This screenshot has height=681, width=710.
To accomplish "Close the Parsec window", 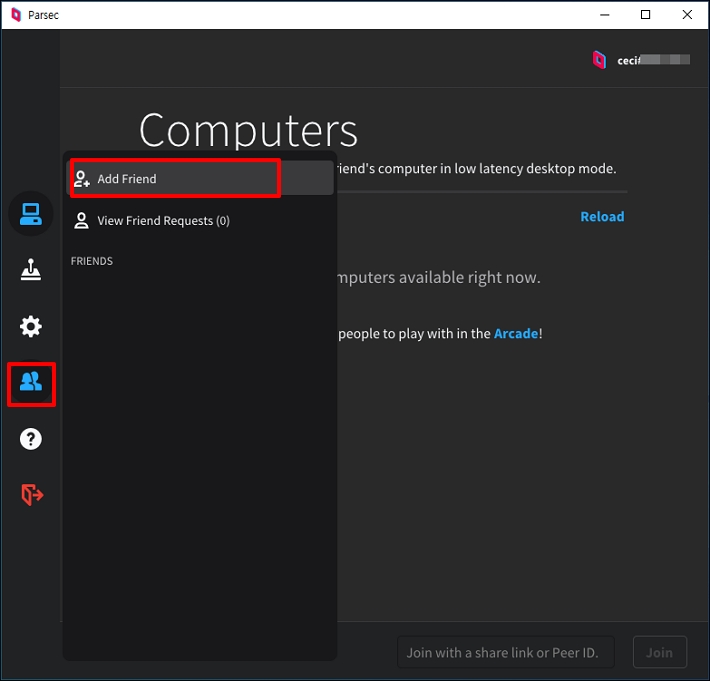I will click(687, 14).
